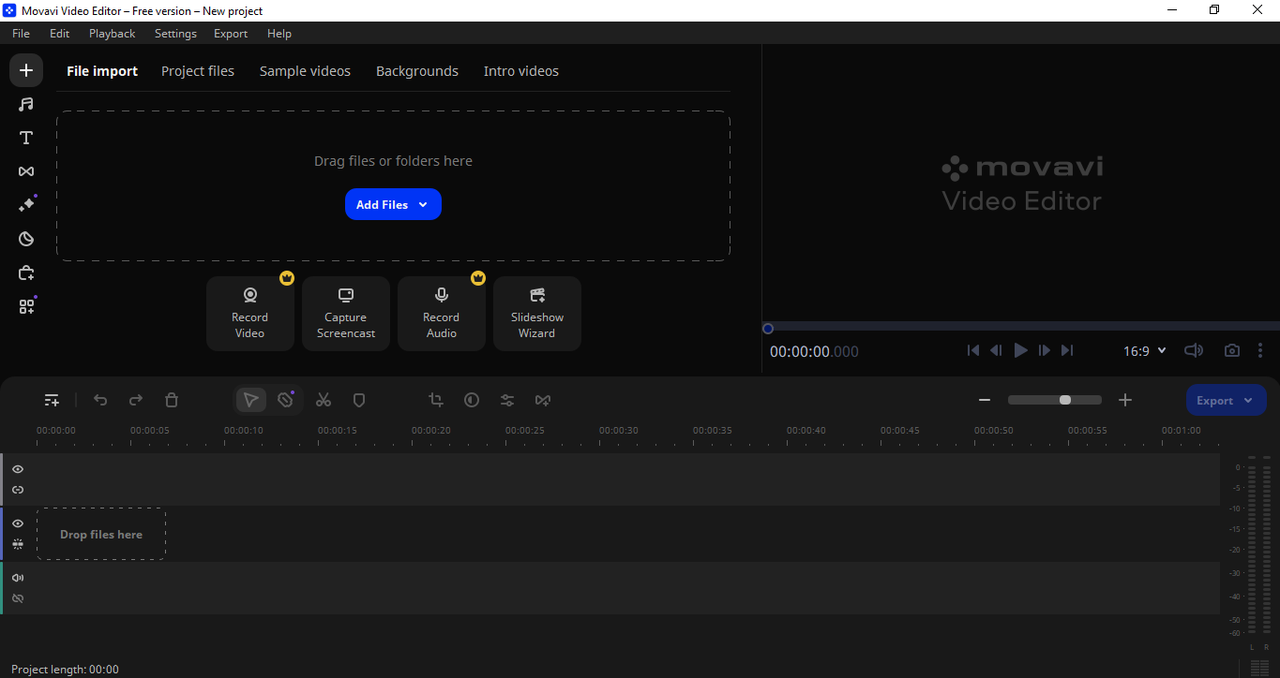
Task: Open the Crop and rotate tool
Action: (436, 400)
